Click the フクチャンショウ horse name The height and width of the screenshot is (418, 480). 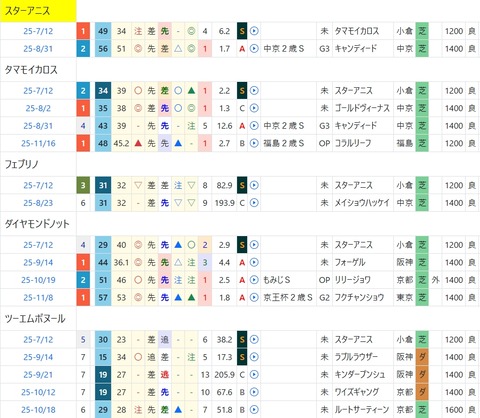[x=359, y=298]
